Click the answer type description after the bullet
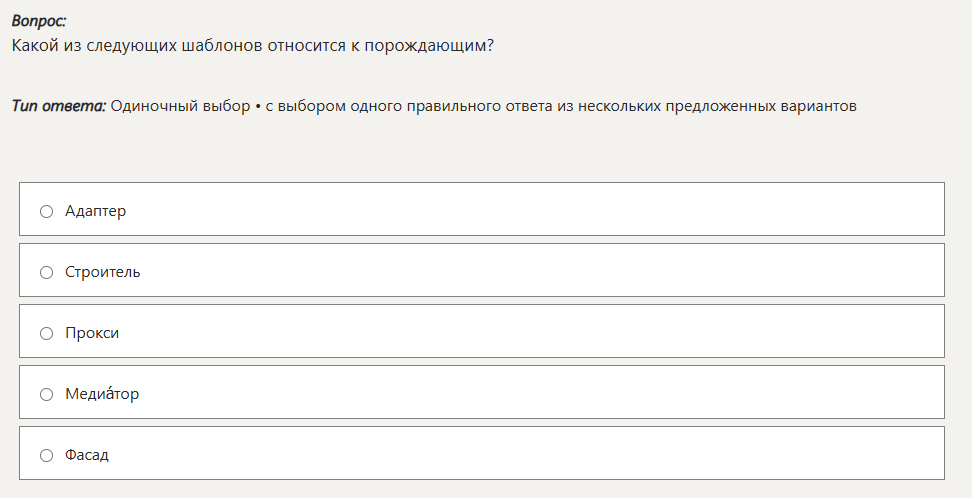The image size is (972, 498). 560,106
